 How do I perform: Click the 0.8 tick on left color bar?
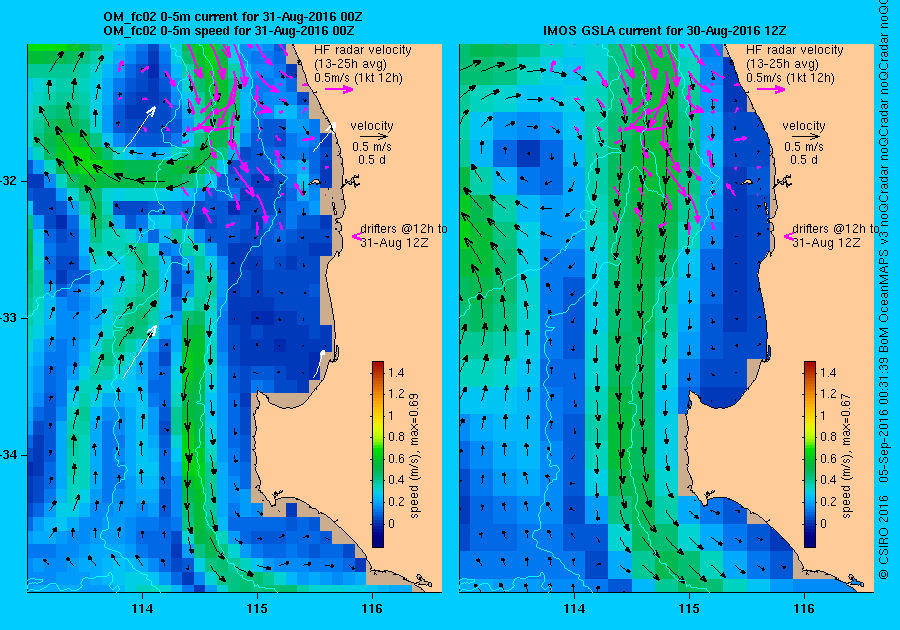[x=396, y=437]
